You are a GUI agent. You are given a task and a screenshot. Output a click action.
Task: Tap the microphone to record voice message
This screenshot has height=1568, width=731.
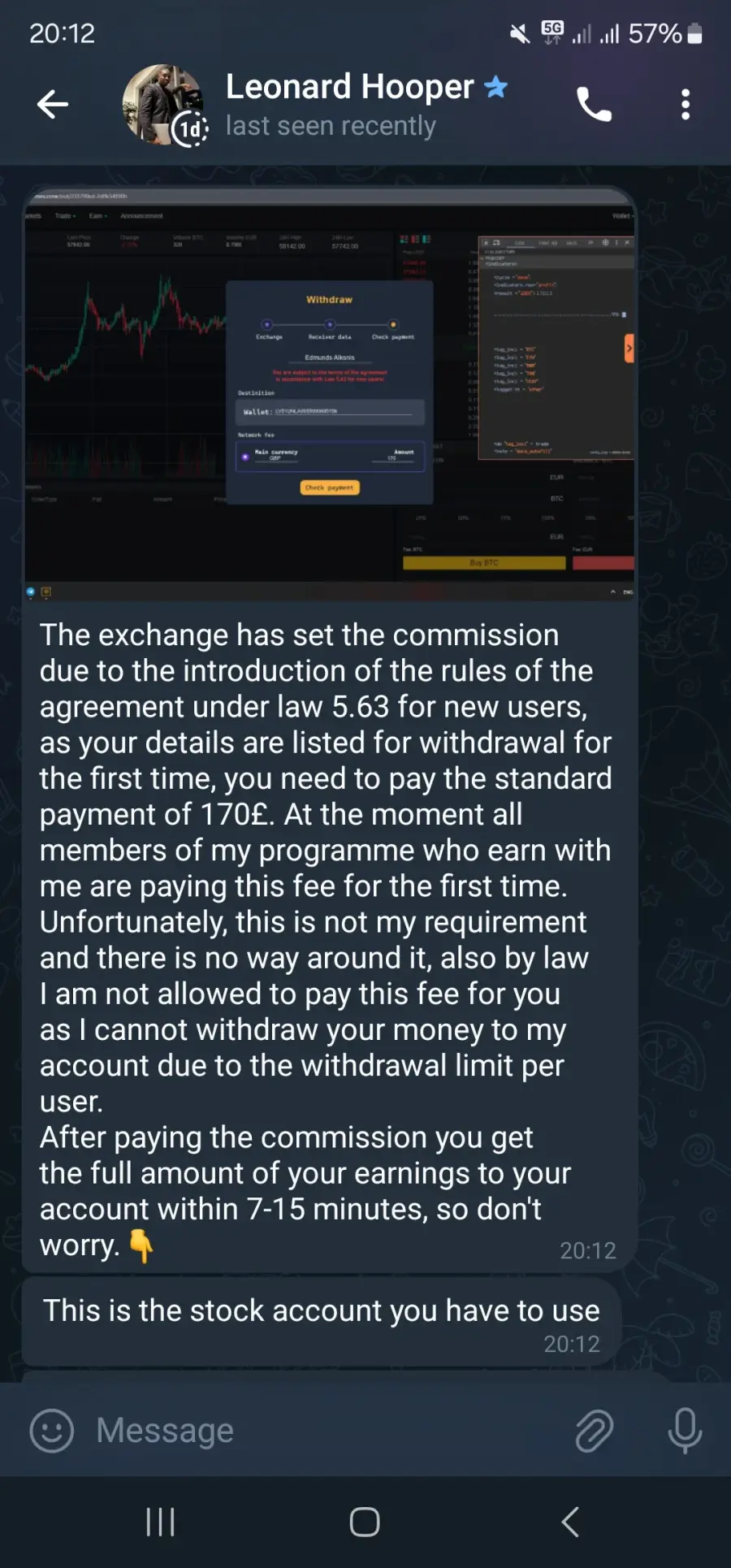[x=685, y=1431]
